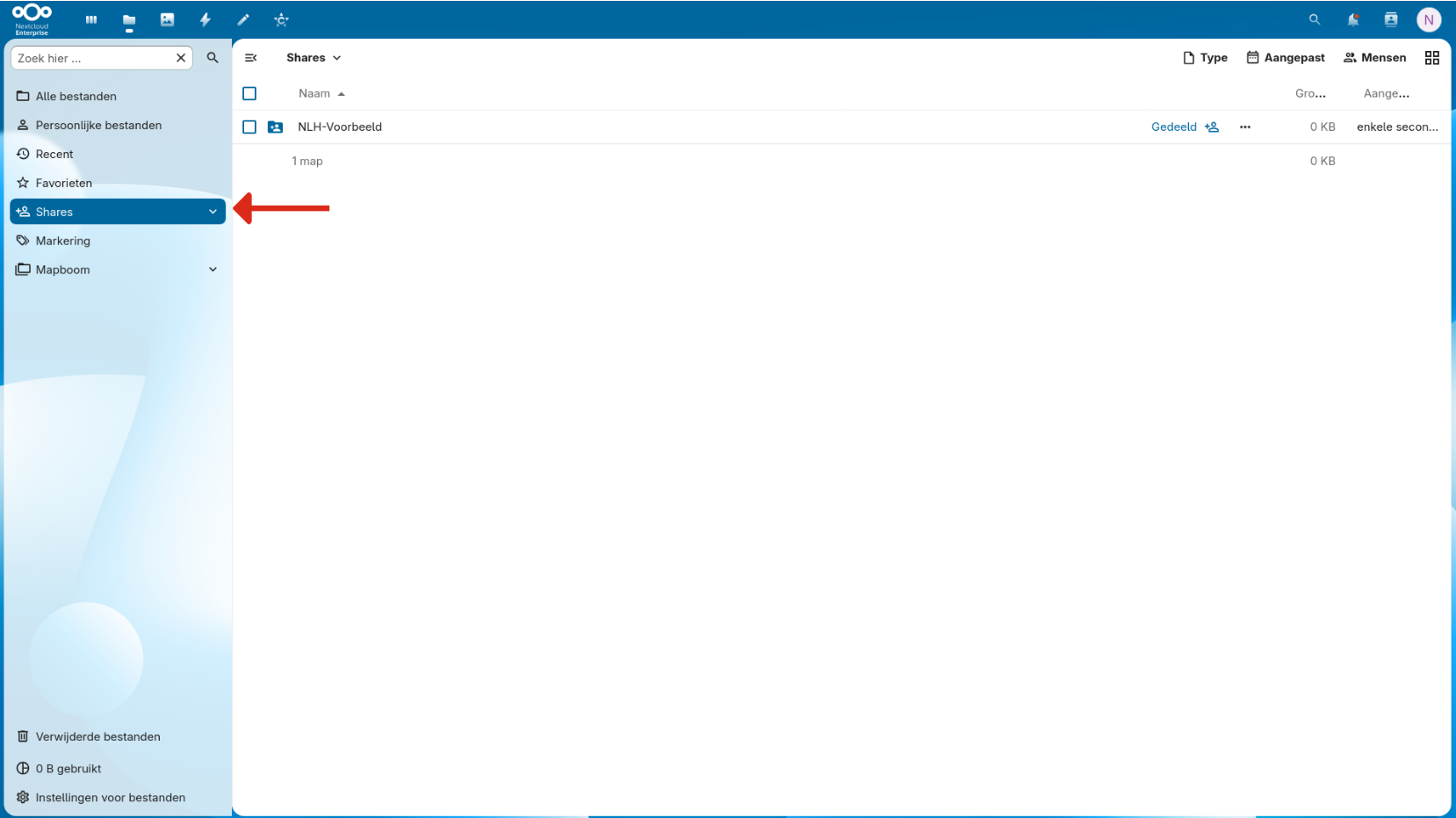The image size is (1456, 818).
Task: Expand the Shares chevron in sidebar
Action: 213,212
